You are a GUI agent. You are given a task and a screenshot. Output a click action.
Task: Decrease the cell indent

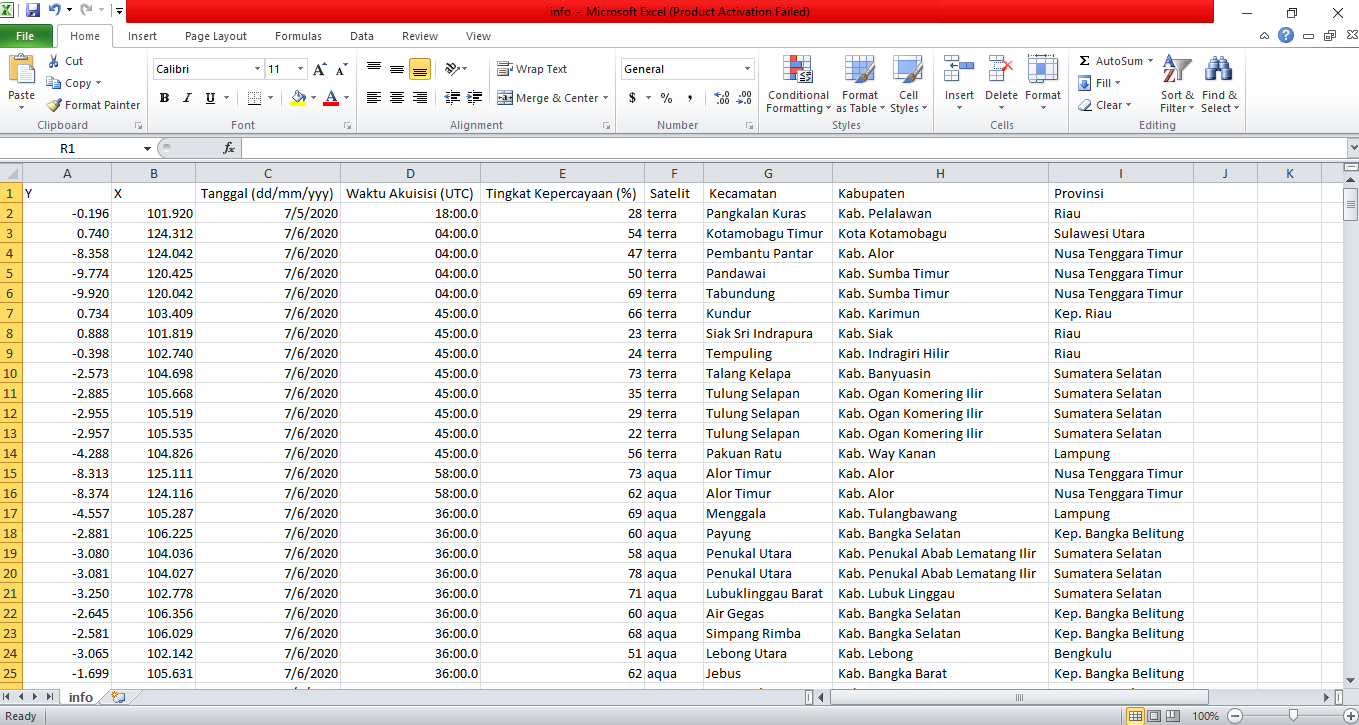click(451, 98)
